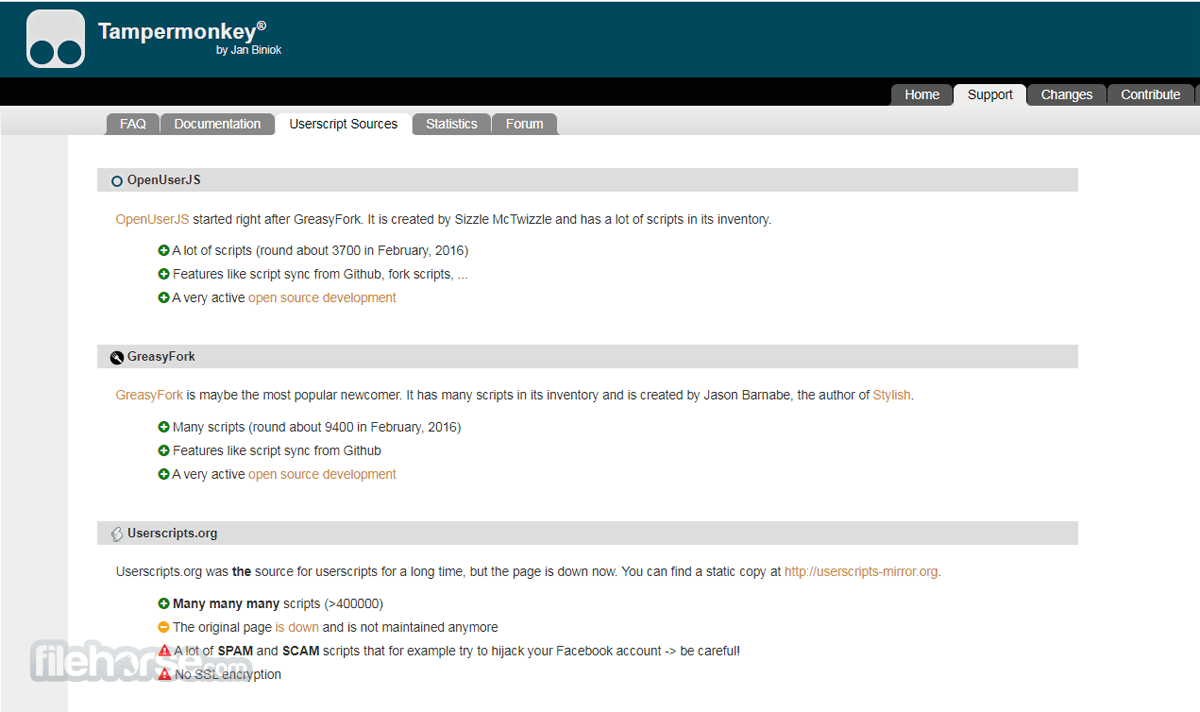
Task: Open the Forum sub-tab
Action: pos(525,124)
